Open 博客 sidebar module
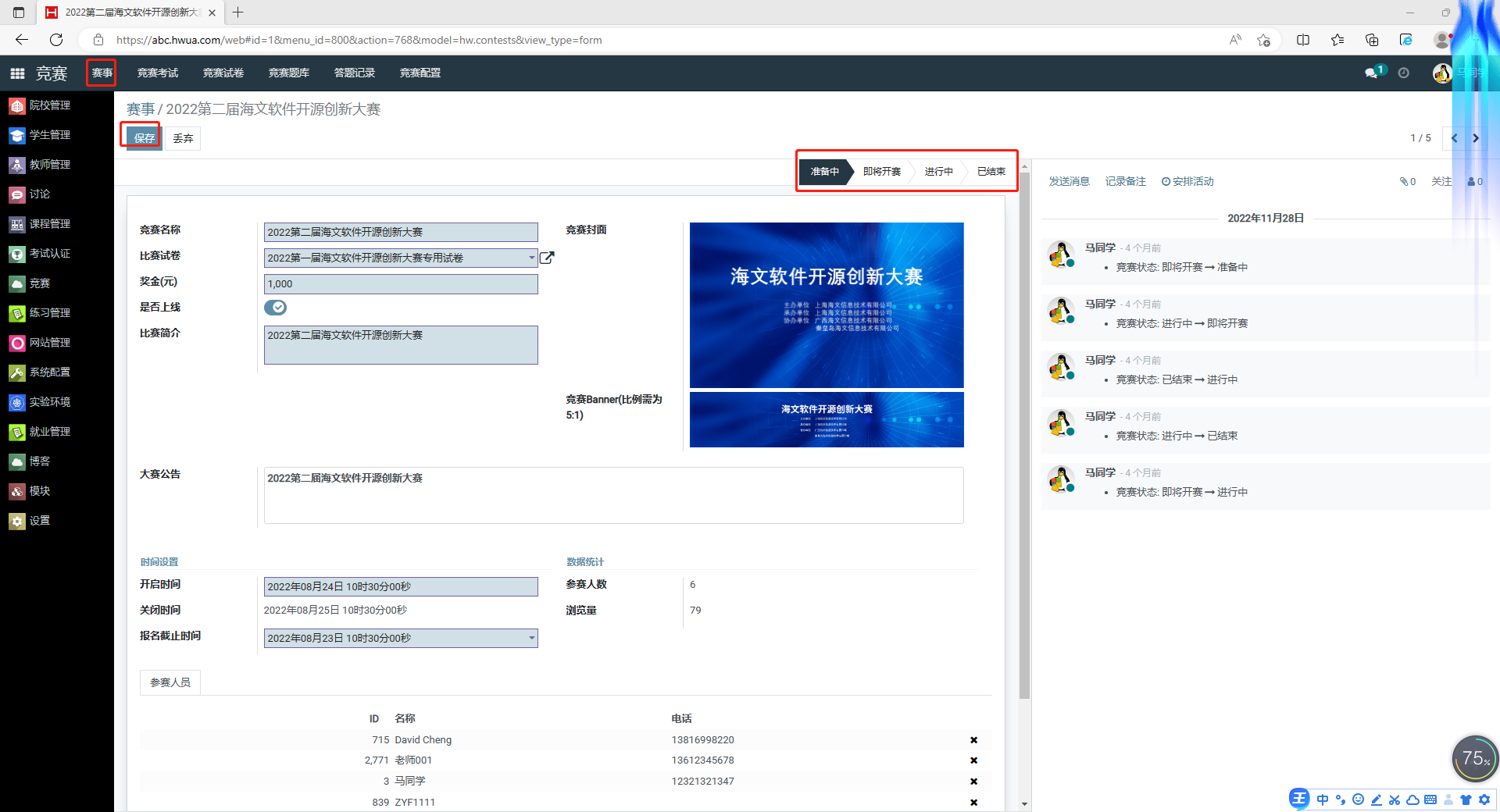Viewport: 1500px width, 812px height. click(x=30, y=461)
